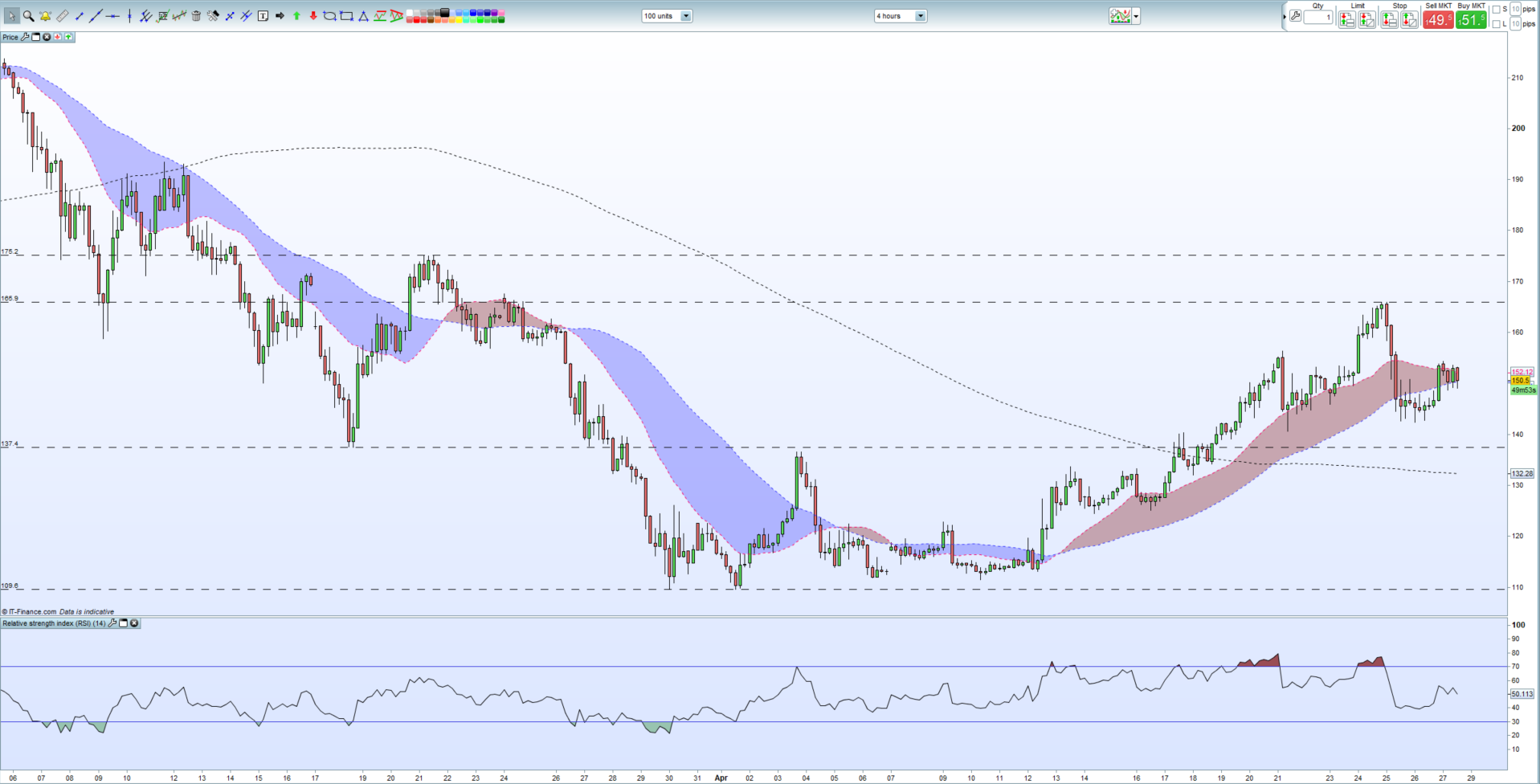Viewport: 1540px width, 784px height.
Task: Pick the yellow color swatch
Action: tap(458, 19)
